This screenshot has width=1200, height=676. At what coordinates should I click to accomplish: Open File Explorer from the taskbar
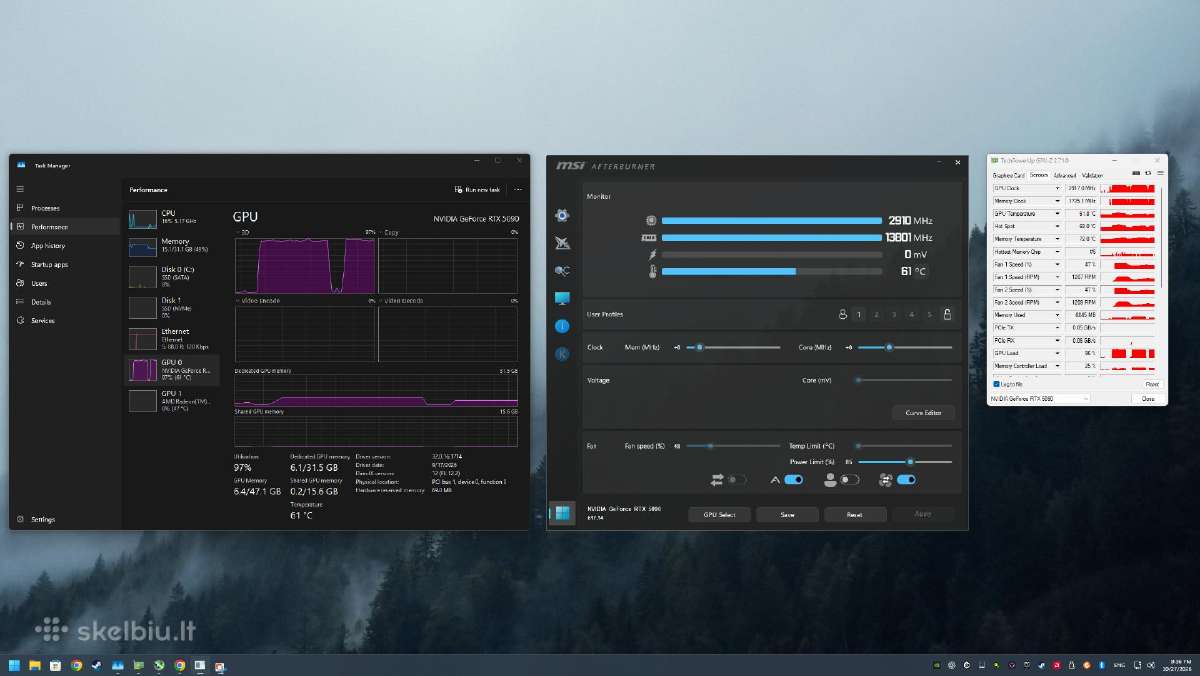coord(35,665)
